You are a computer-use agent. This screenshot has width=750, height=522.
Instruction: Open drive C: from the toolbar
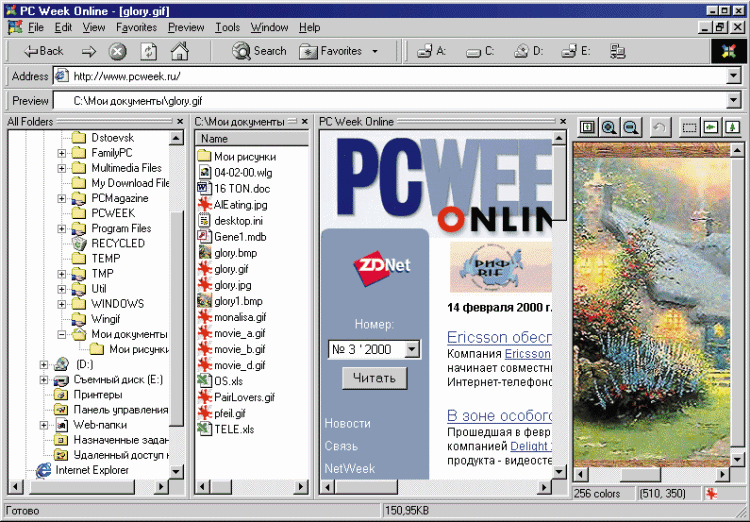pos(480,51)
